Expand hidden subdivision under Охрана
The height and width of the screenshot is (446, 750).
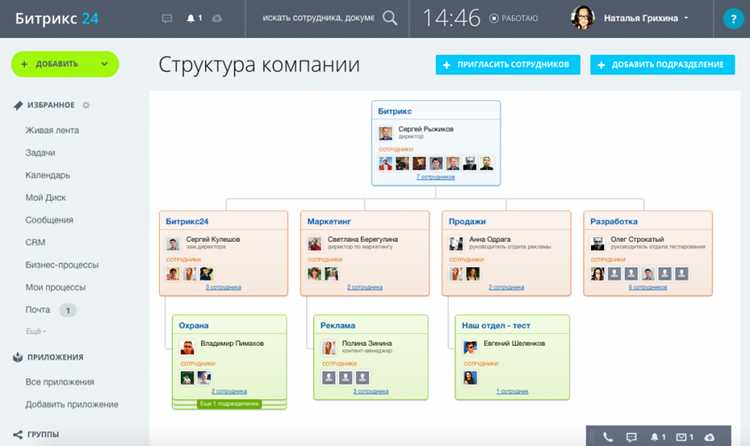[x=229, y=404]
